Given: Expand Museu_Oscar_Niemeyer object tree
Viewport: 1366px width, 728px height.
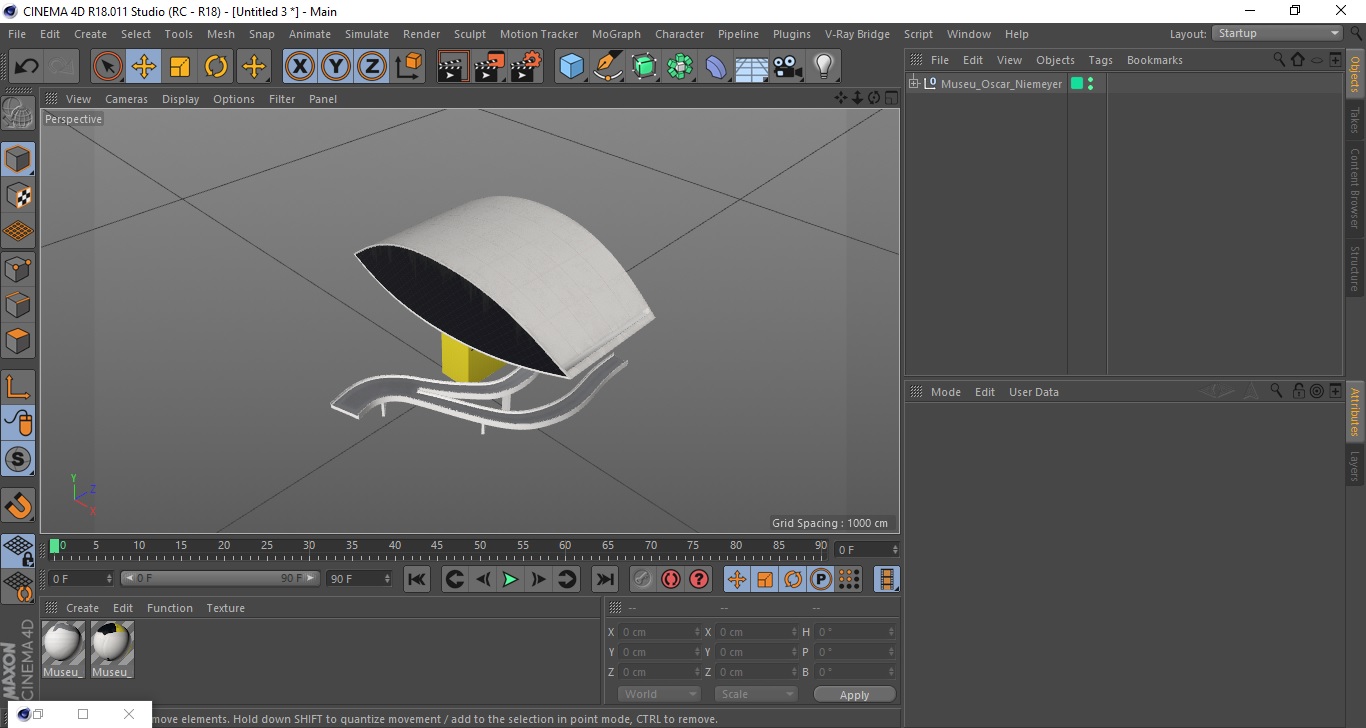Looking at the screenshot, I should point(914,84).
